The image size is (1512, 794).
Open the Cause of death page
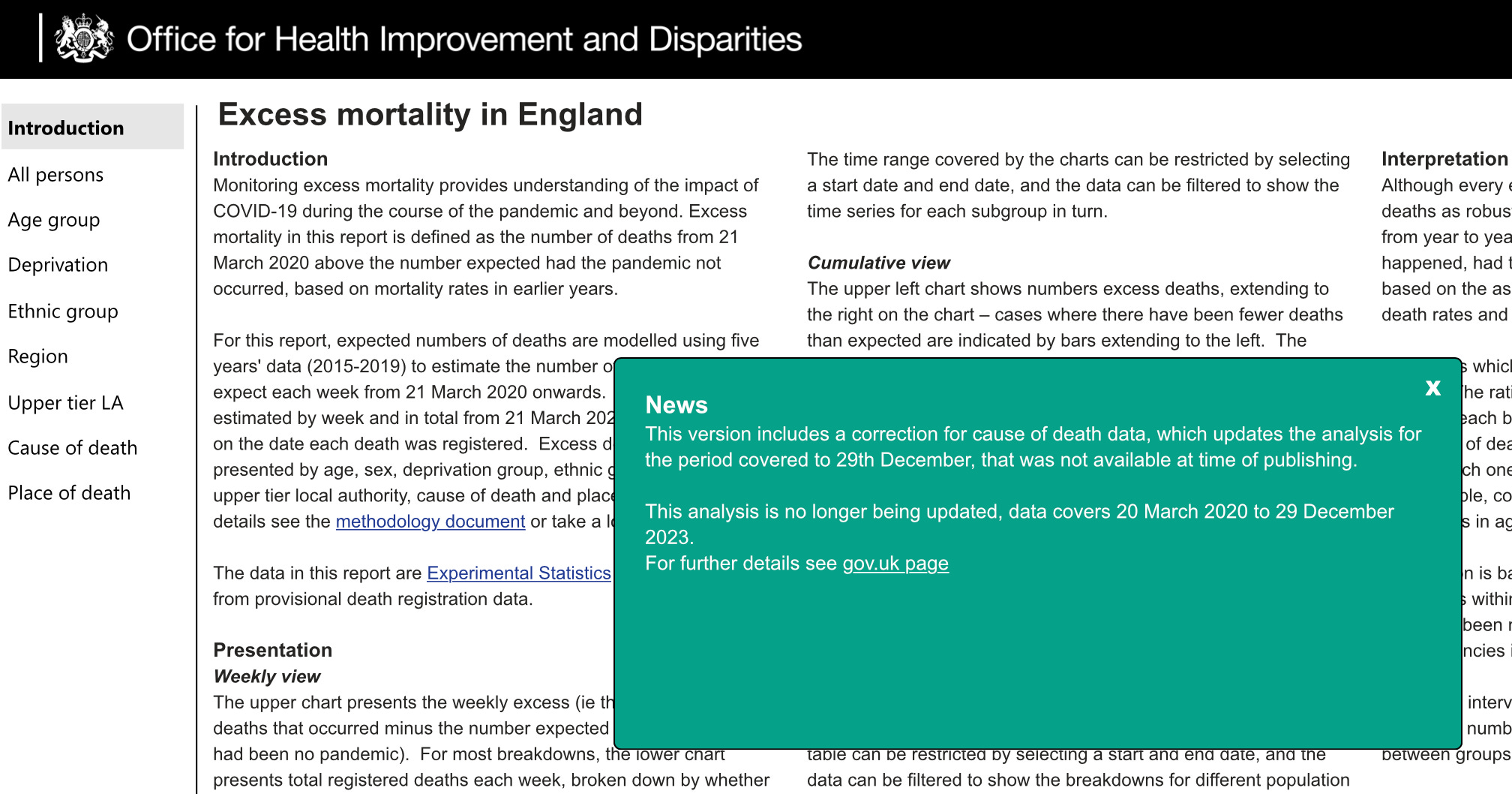tap(73, 448)
